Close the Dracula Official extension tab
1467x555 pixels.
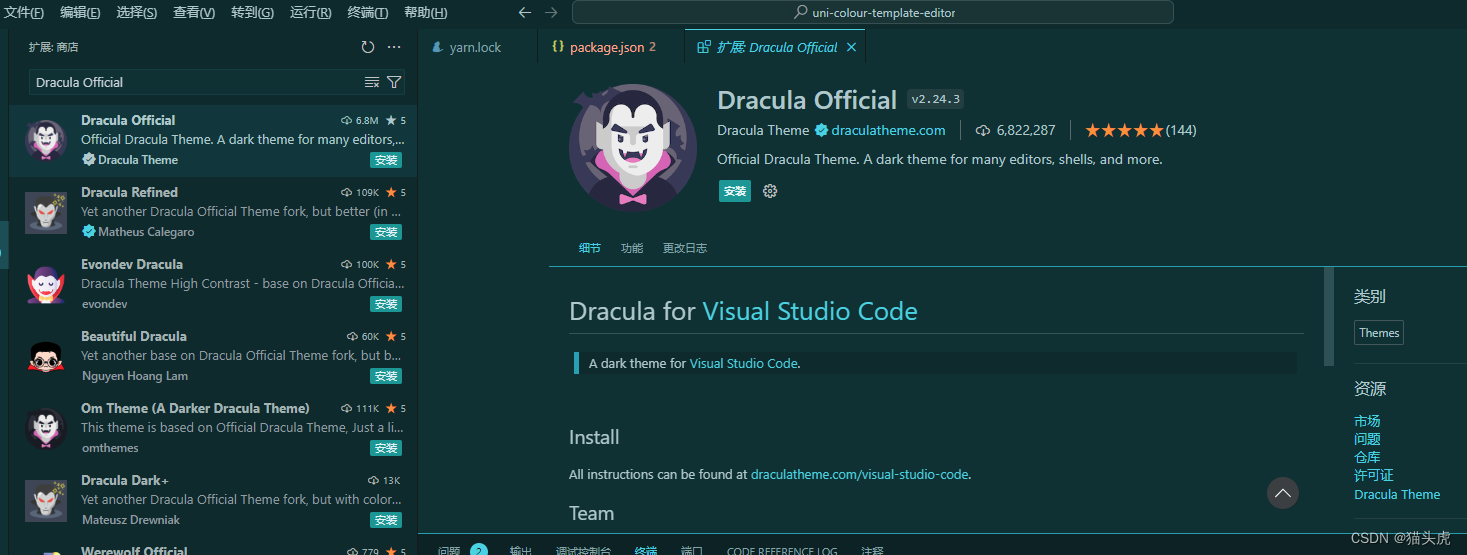[x=851, y=47]
